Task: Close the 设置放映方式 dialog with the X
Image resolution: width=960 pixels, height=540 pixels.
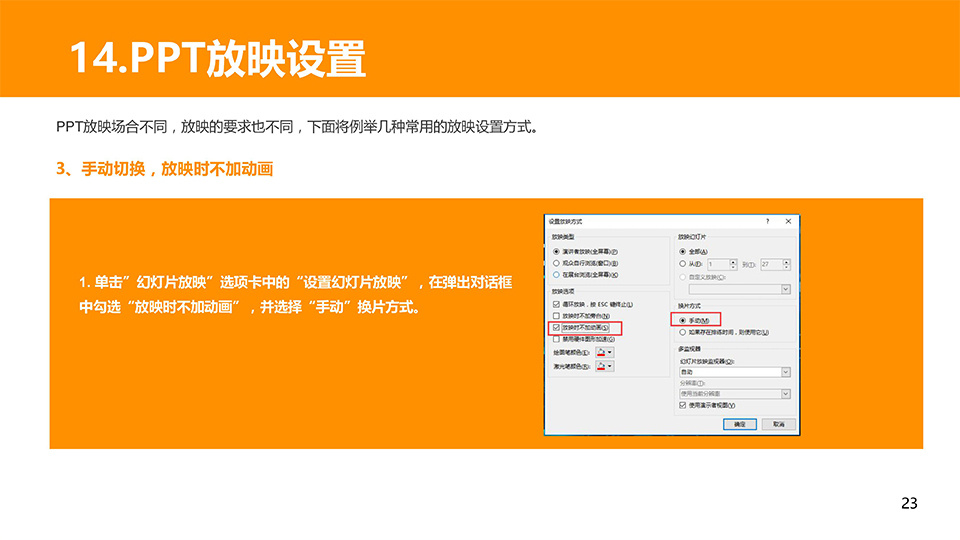Action: click(x=788, y=220)
